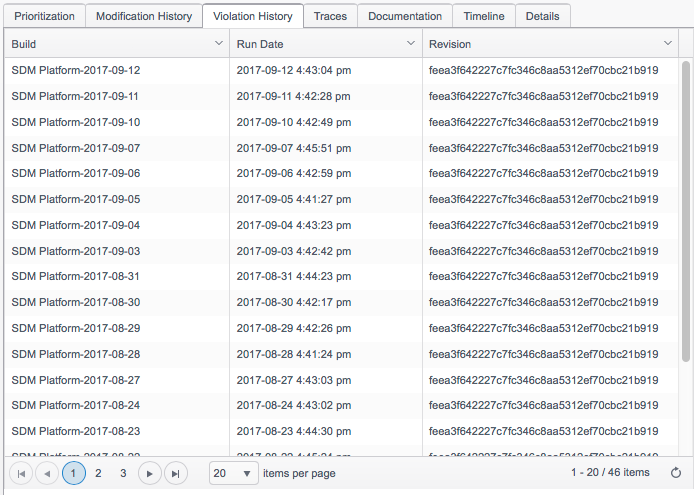Click run date 2017-08-23 4:44:30 pm

click(x=294, y=431)
